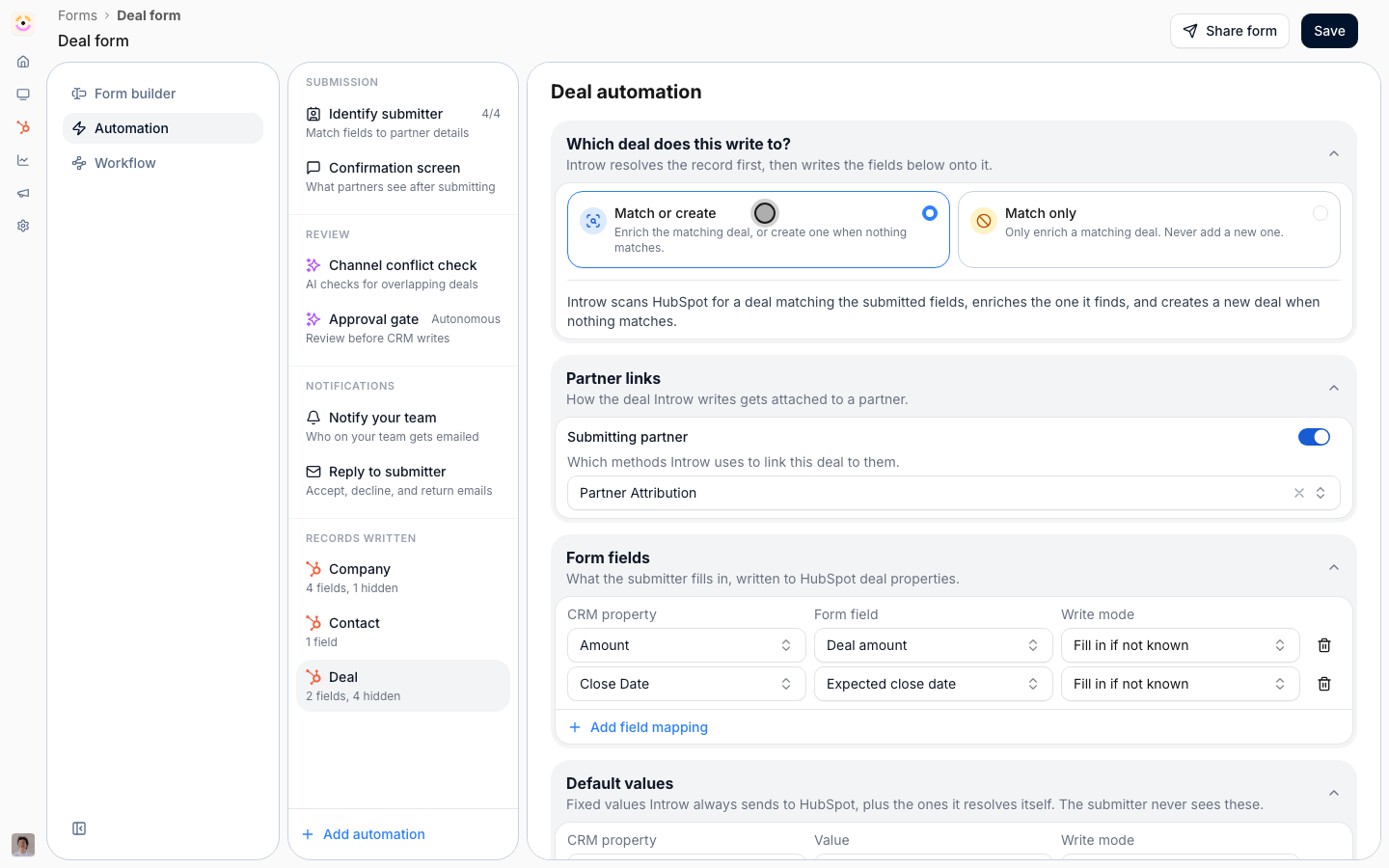1389x868 pixels.
Task: Collapse the Partner links section
Action: click(x=1334, y=389)
